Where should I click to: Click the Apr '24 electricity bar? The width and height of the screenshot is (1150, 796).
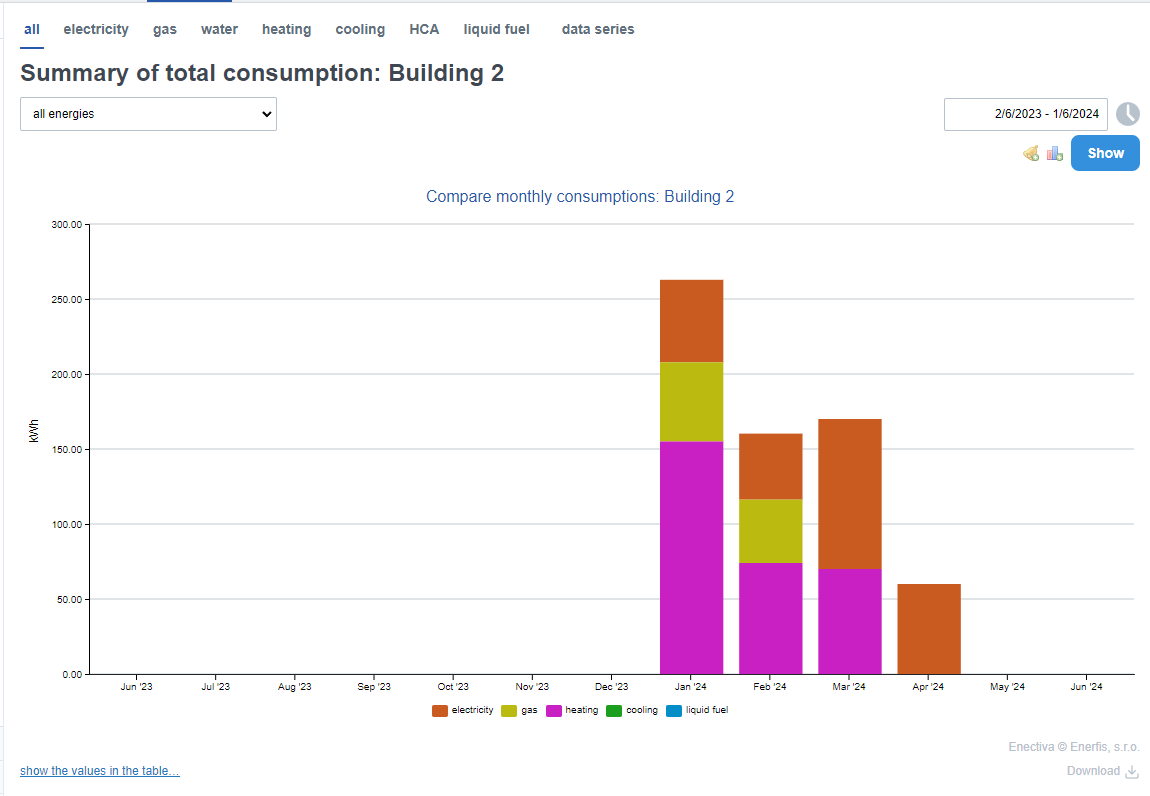point(928,629)
